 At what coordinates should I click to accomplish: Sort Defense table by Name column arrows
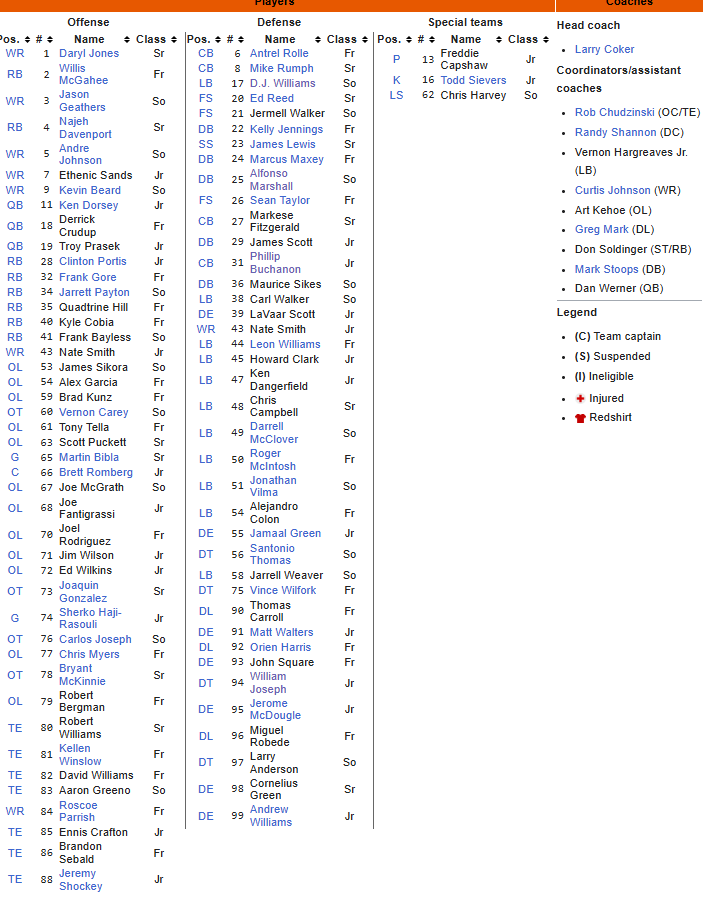[317, 39]
